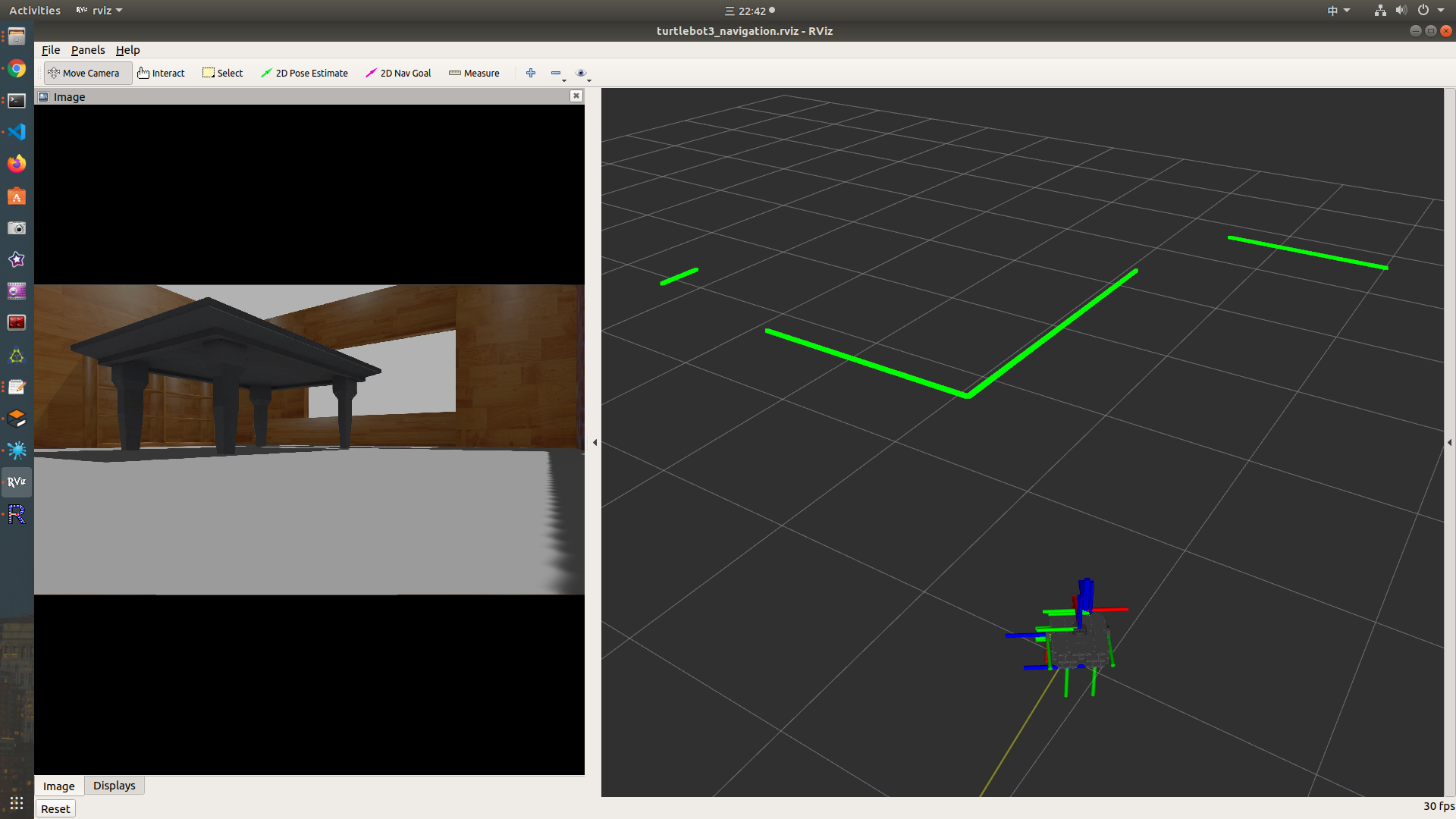Activate the Interact hand tool

161,73
